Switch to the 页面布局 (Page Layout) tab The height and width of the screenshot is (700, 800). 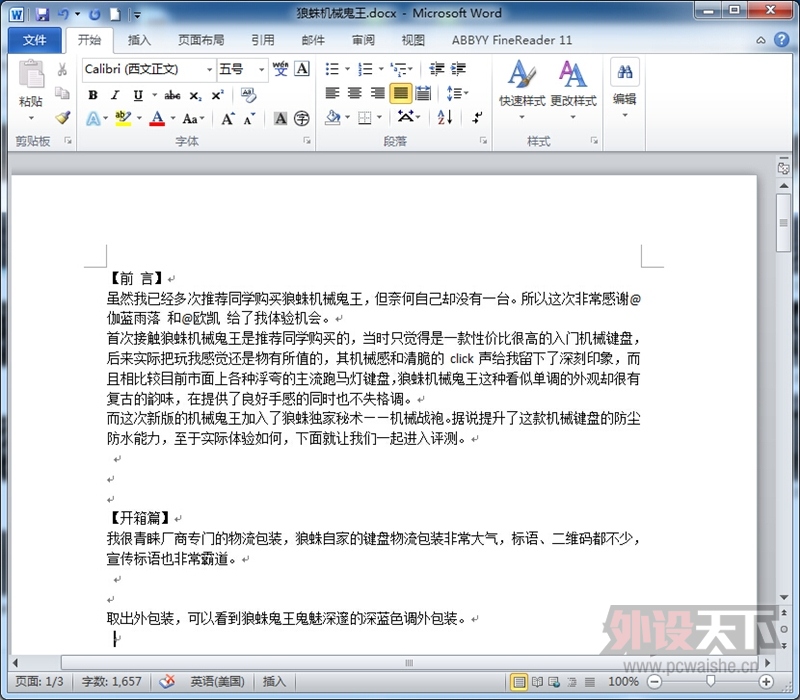pos(201,40)
